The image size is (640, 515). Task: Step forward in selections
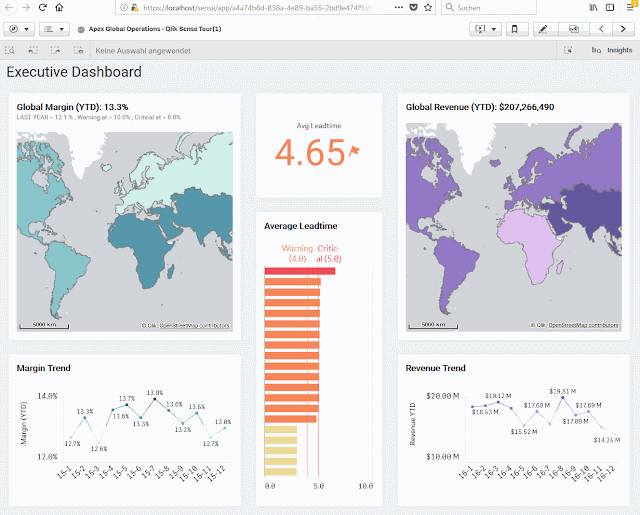pyautogui.click(x=55, y=51)
